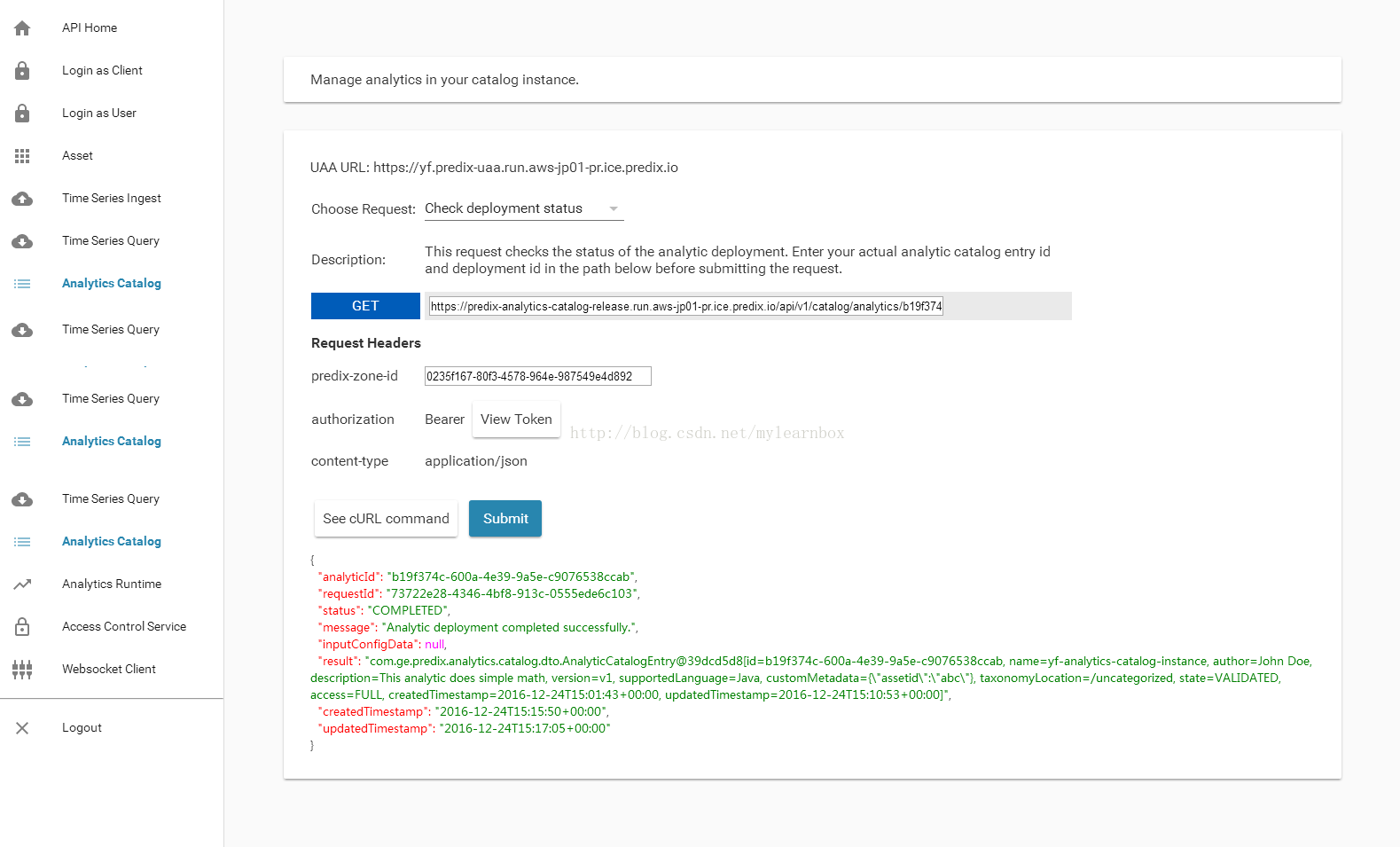Click the cloud upload icon for Time Series Ingest
The height and width of the screenshot is (847, 1400).
22,199
